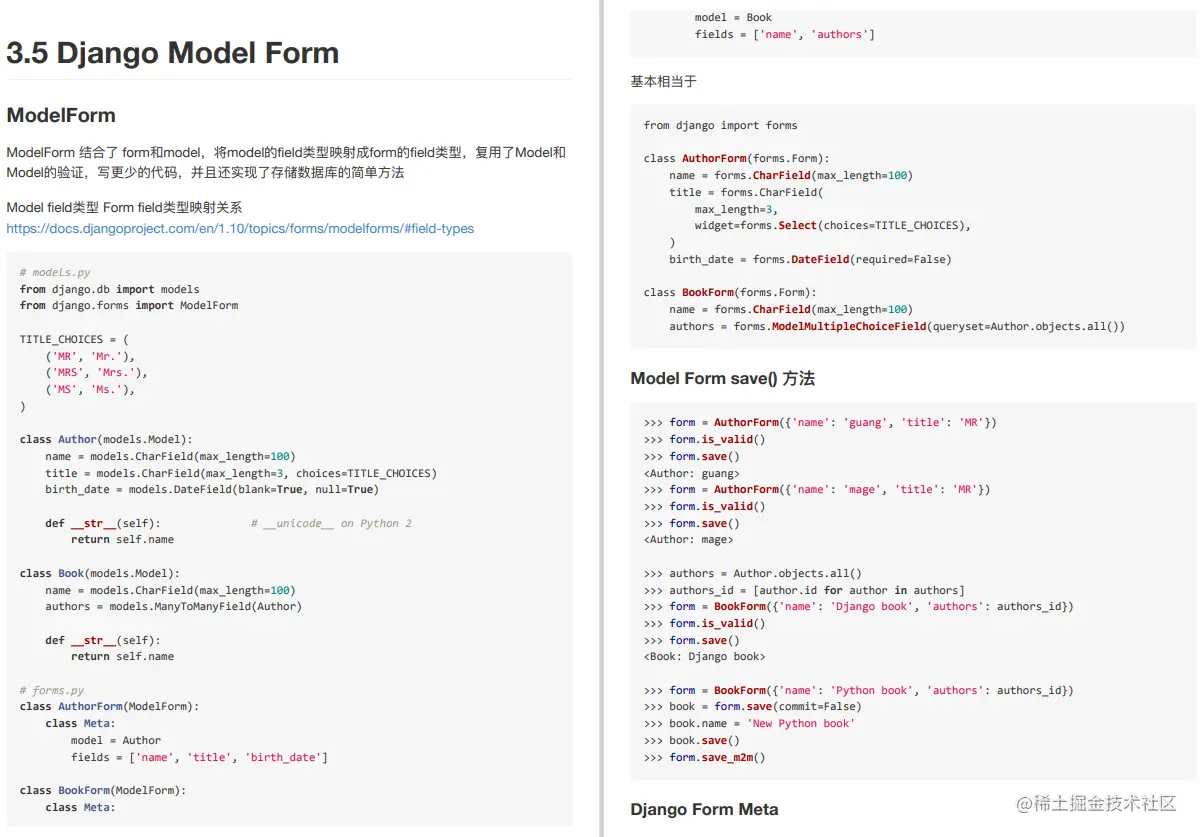The width and height of the screenshot is (1200, 837).
Task: Click the '基本相当于' text
Action: click(663, 81)
